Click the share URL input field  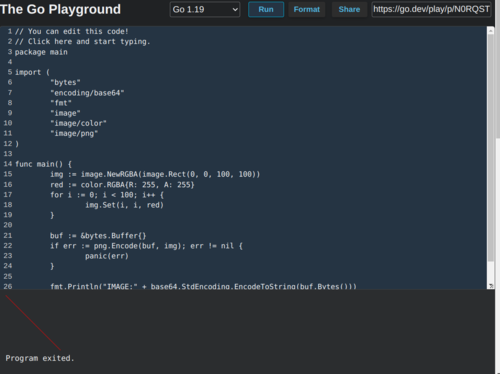[x=431, y=9]
